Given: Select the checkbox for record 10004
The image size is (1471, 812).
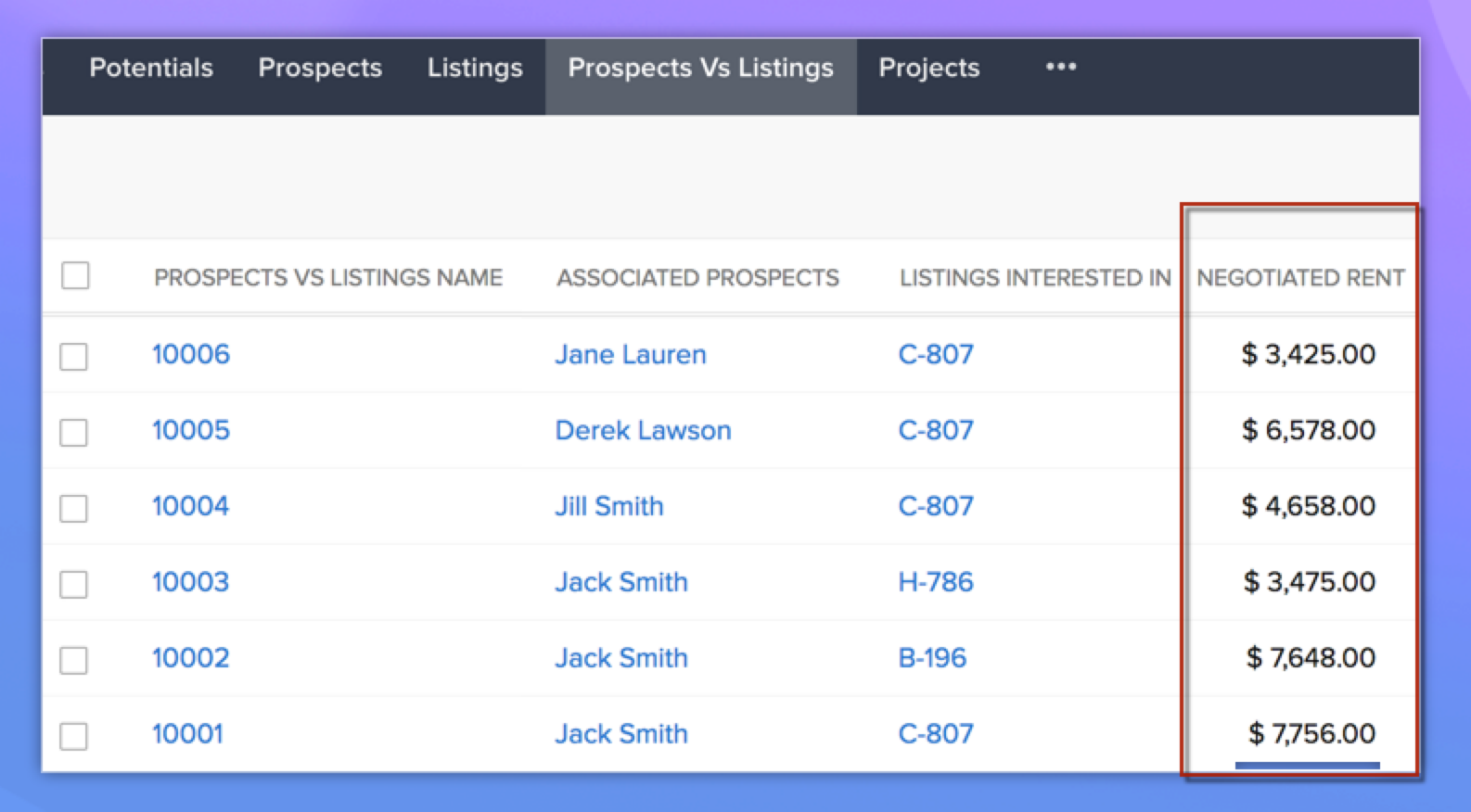Looking at the screenshot, I should click(x=74, y=508).
